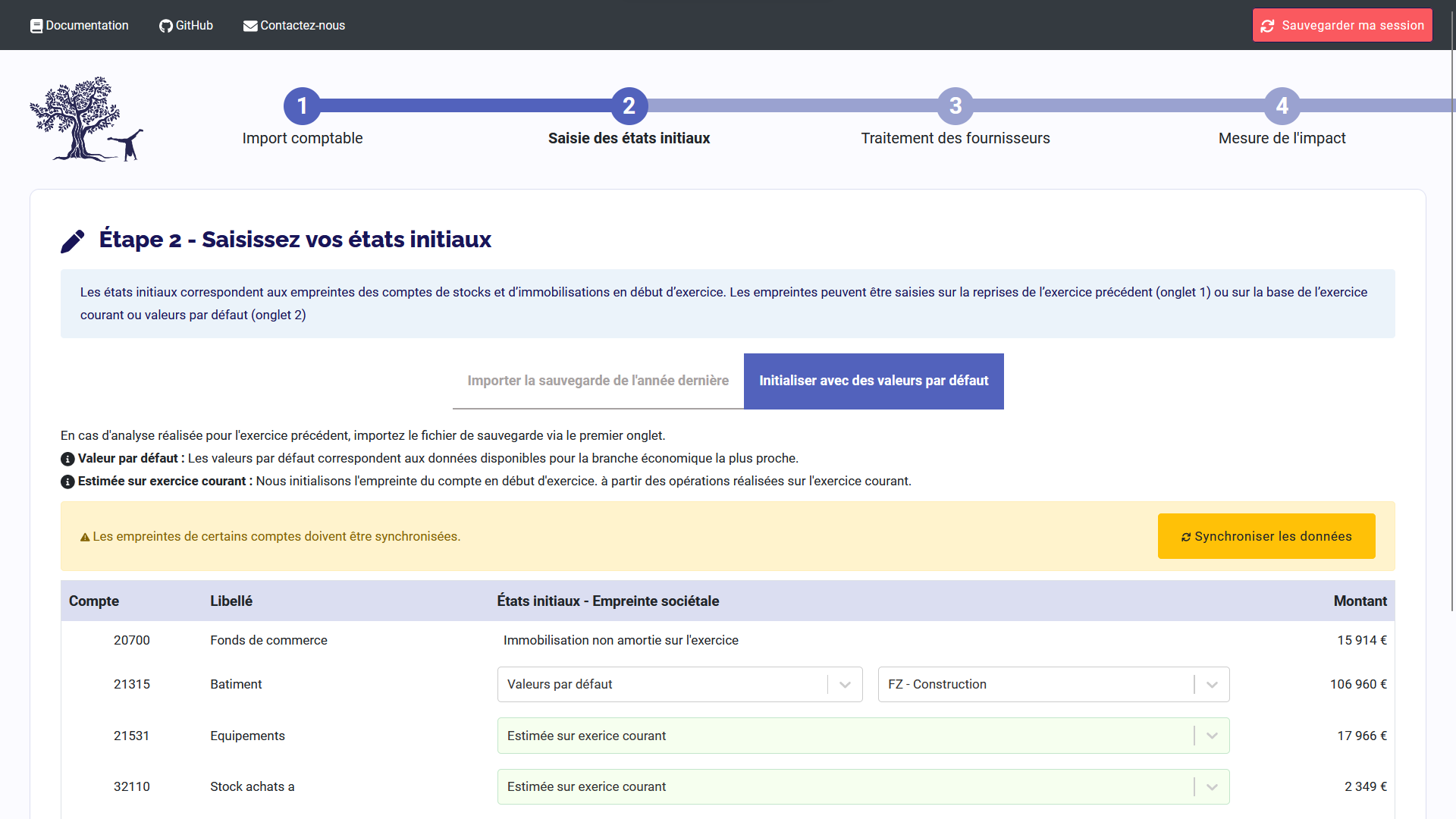Click the GitHub octocat icon
The width and height of the screenshot is (1456, 819).
(166, 26)
